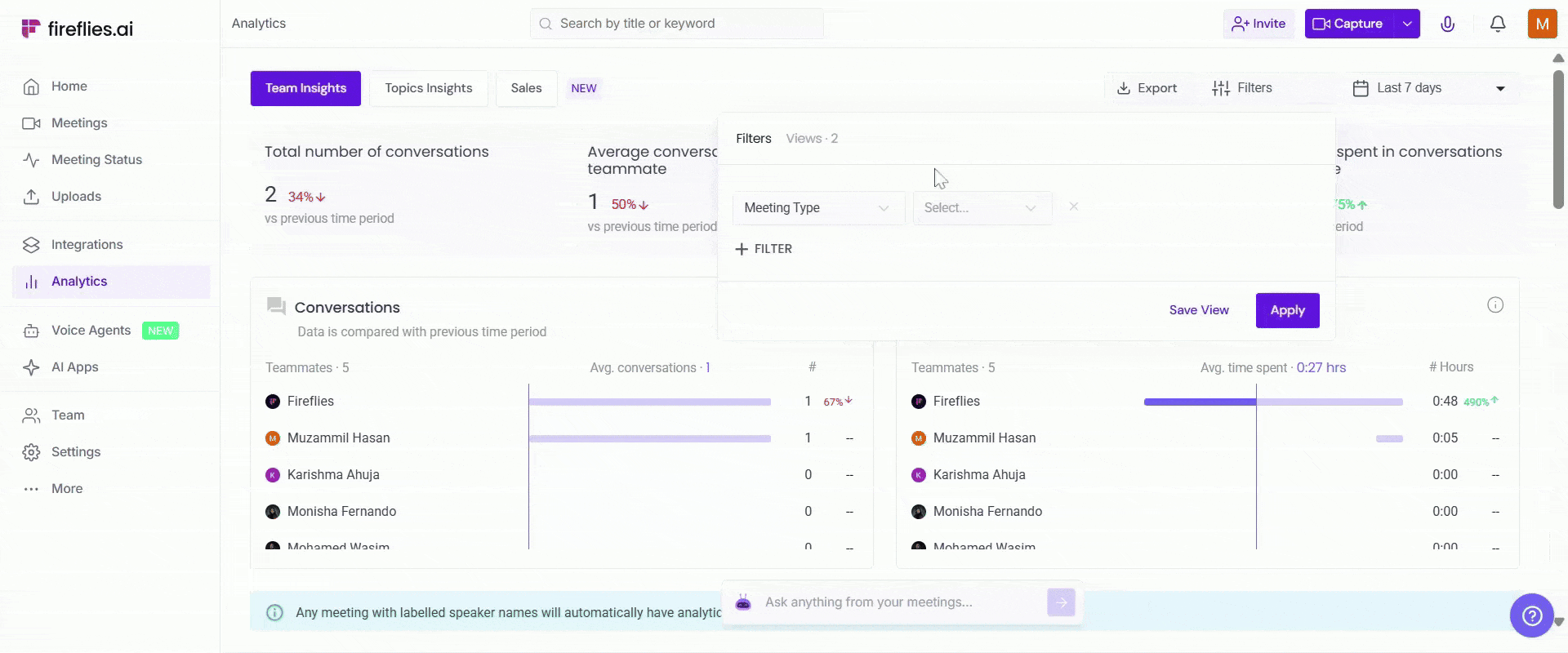Open the notifications bell

click(x=1497, y=24)
